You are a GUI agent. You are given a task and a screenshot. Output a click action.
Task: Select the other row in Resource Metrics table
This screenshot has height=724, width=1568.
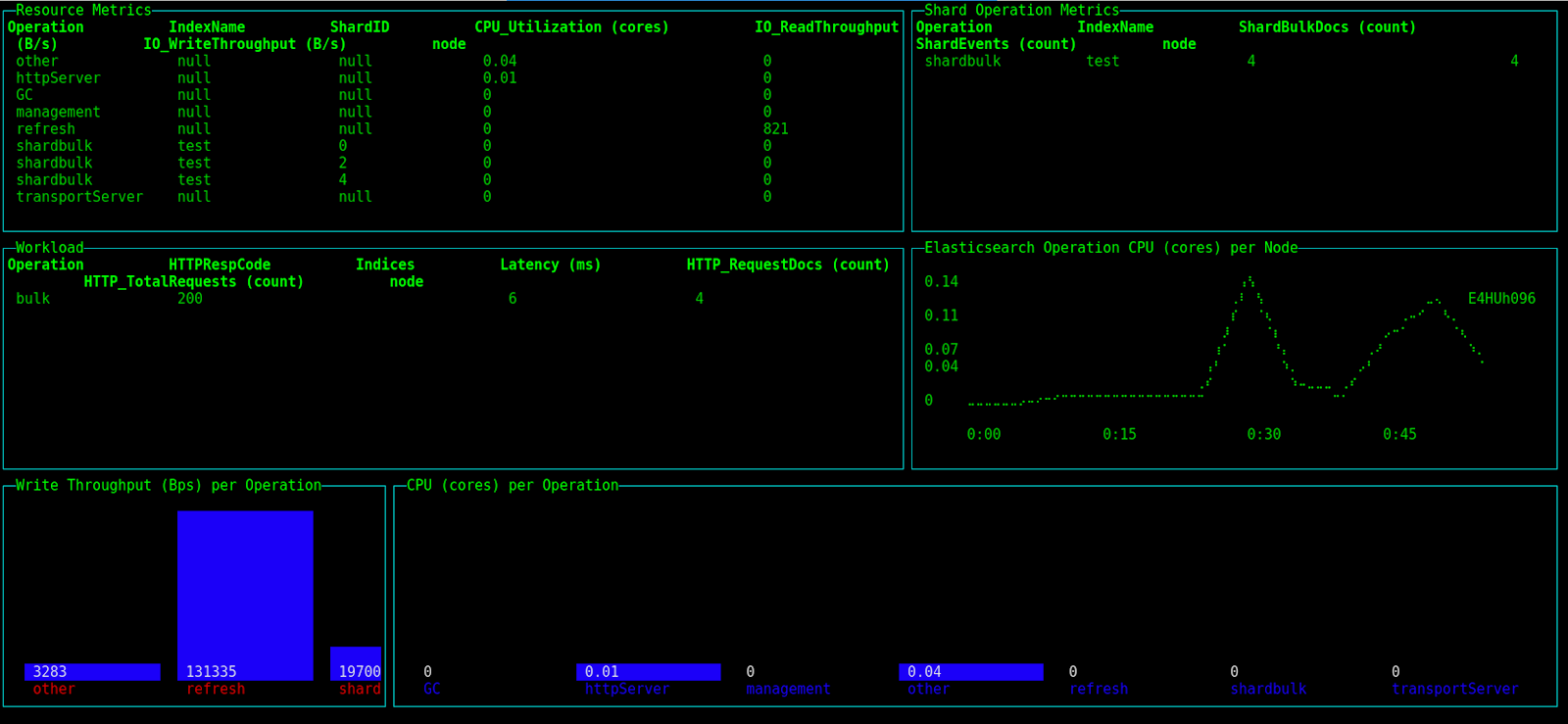[453, 61]
